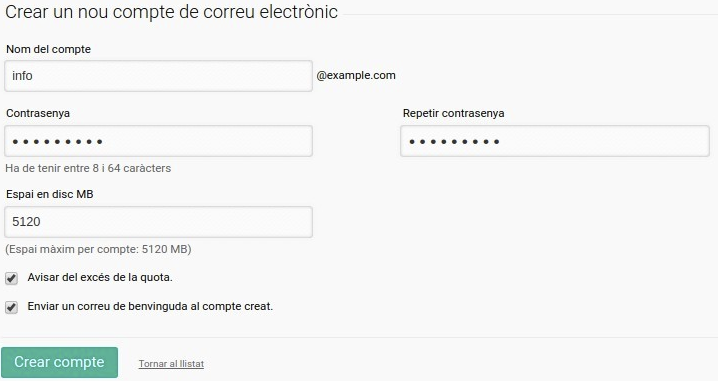The height and width of the screenshot is (381, 718).
Task: Select the Repetir contrasenya password field
Action: click(x=555, y=141)
